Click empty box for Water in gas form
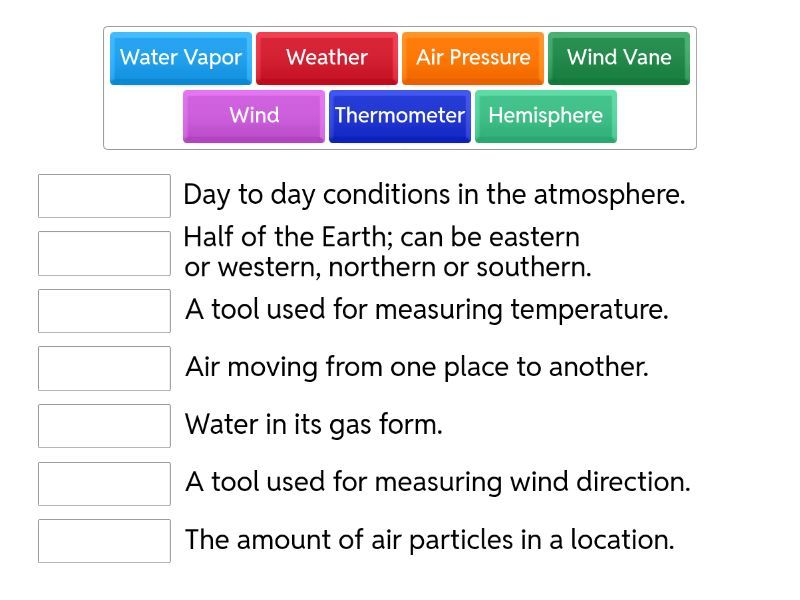 104,426
